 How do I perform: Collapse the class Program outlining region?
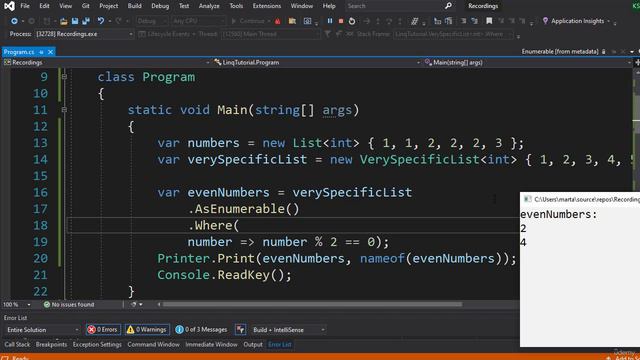(64, 77)
